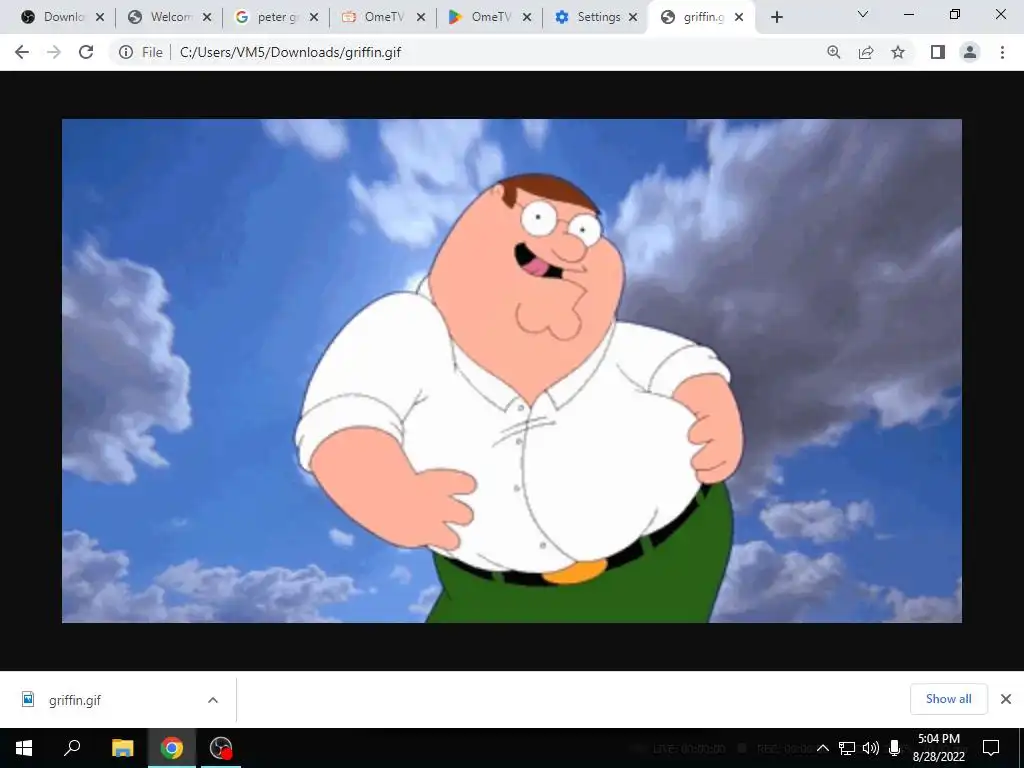The image size is (1024, 768).
Task: Open Windows taskbar search
Action: [x=72, y=748]
